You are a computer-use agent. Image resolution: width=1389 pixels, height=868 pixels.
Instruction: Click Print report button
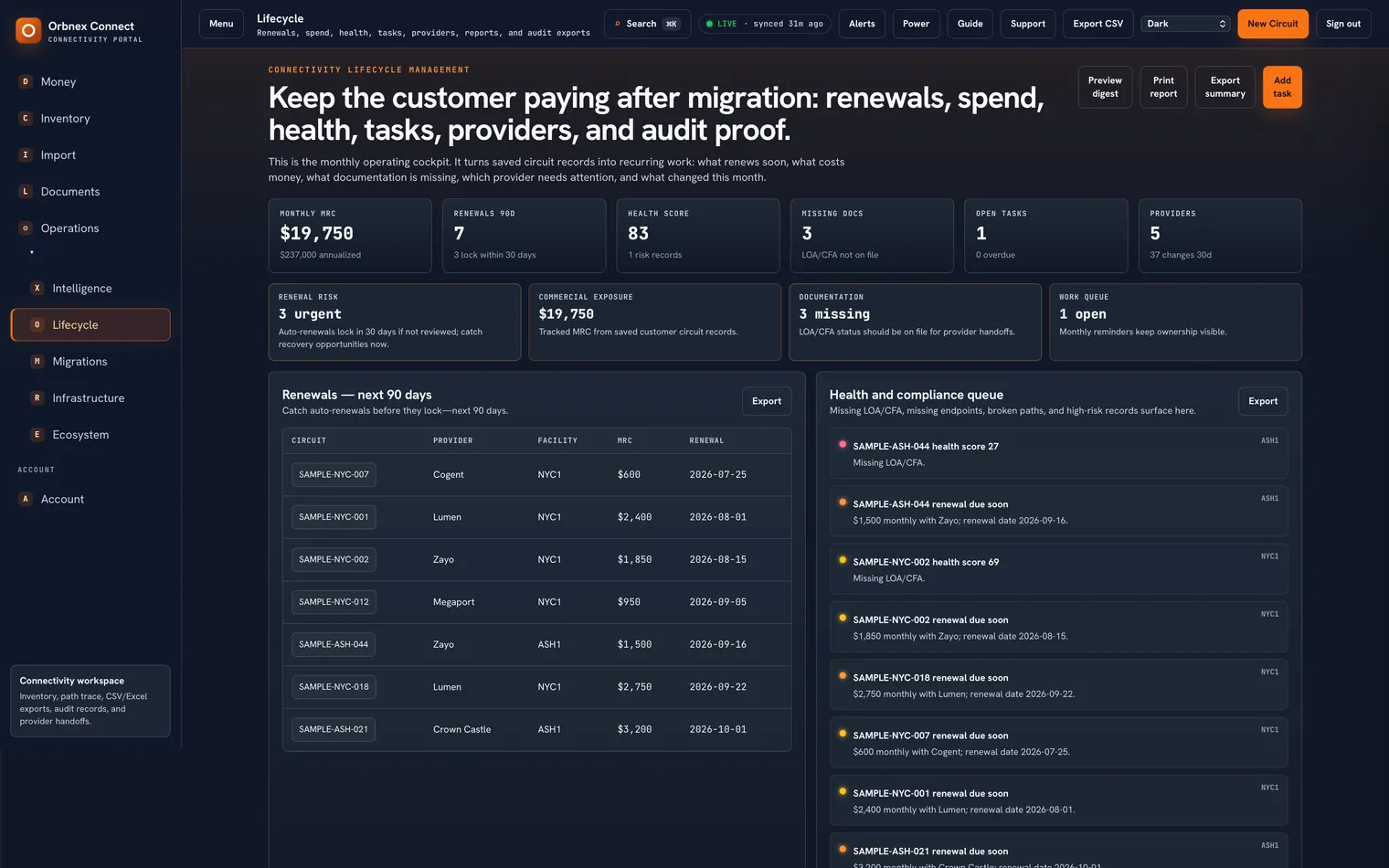tap(1163, 87)
